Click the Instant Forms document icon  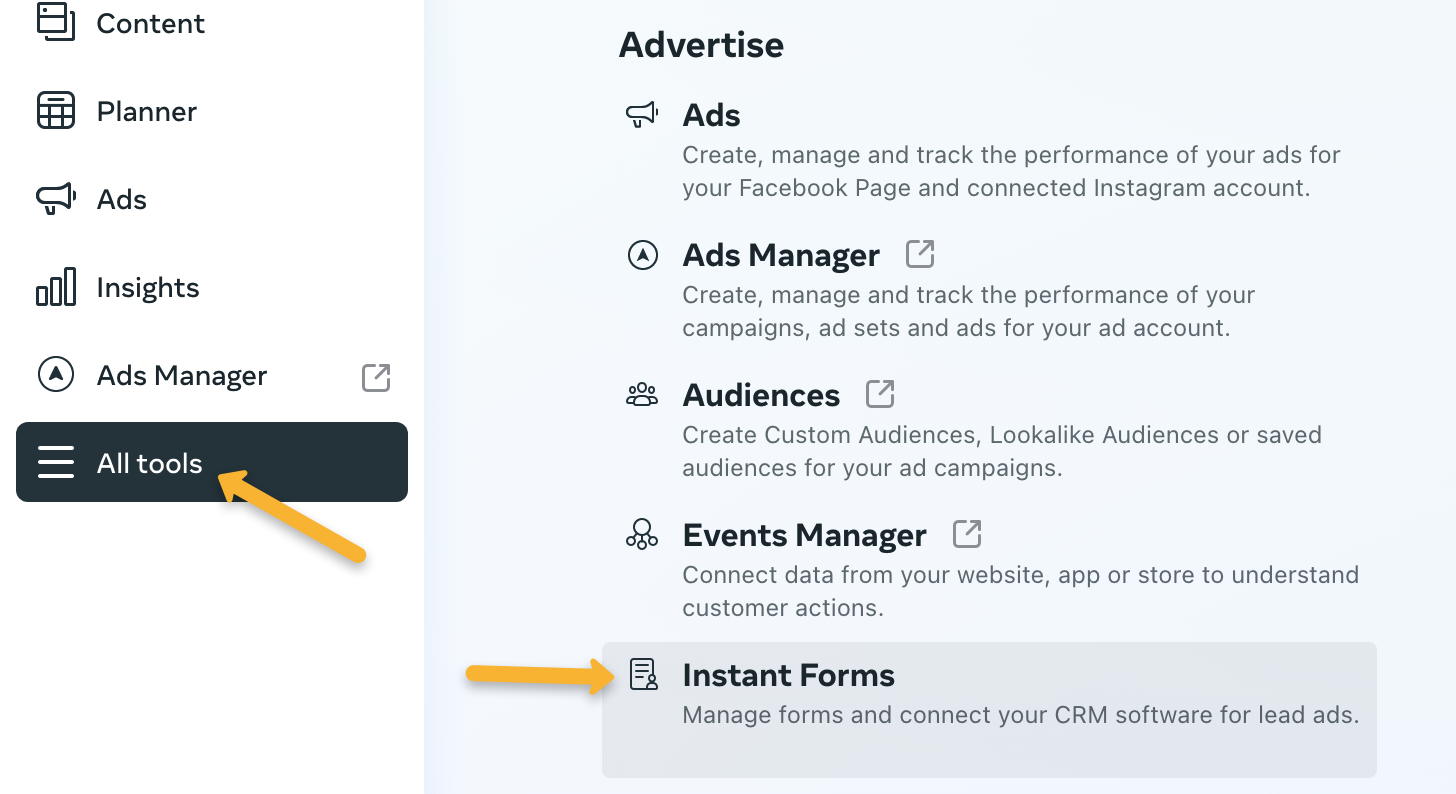[x=643, y=675]
